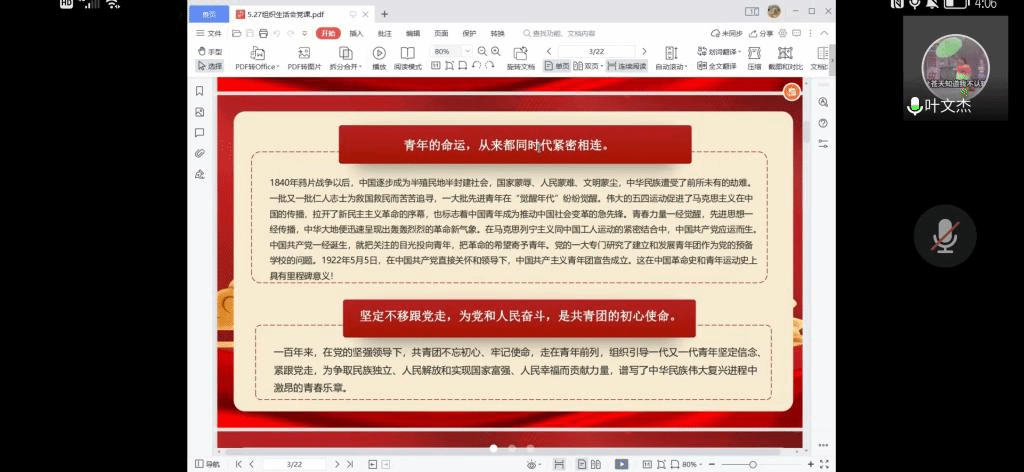Toggle single page (单页) view

tap(556, 66)
